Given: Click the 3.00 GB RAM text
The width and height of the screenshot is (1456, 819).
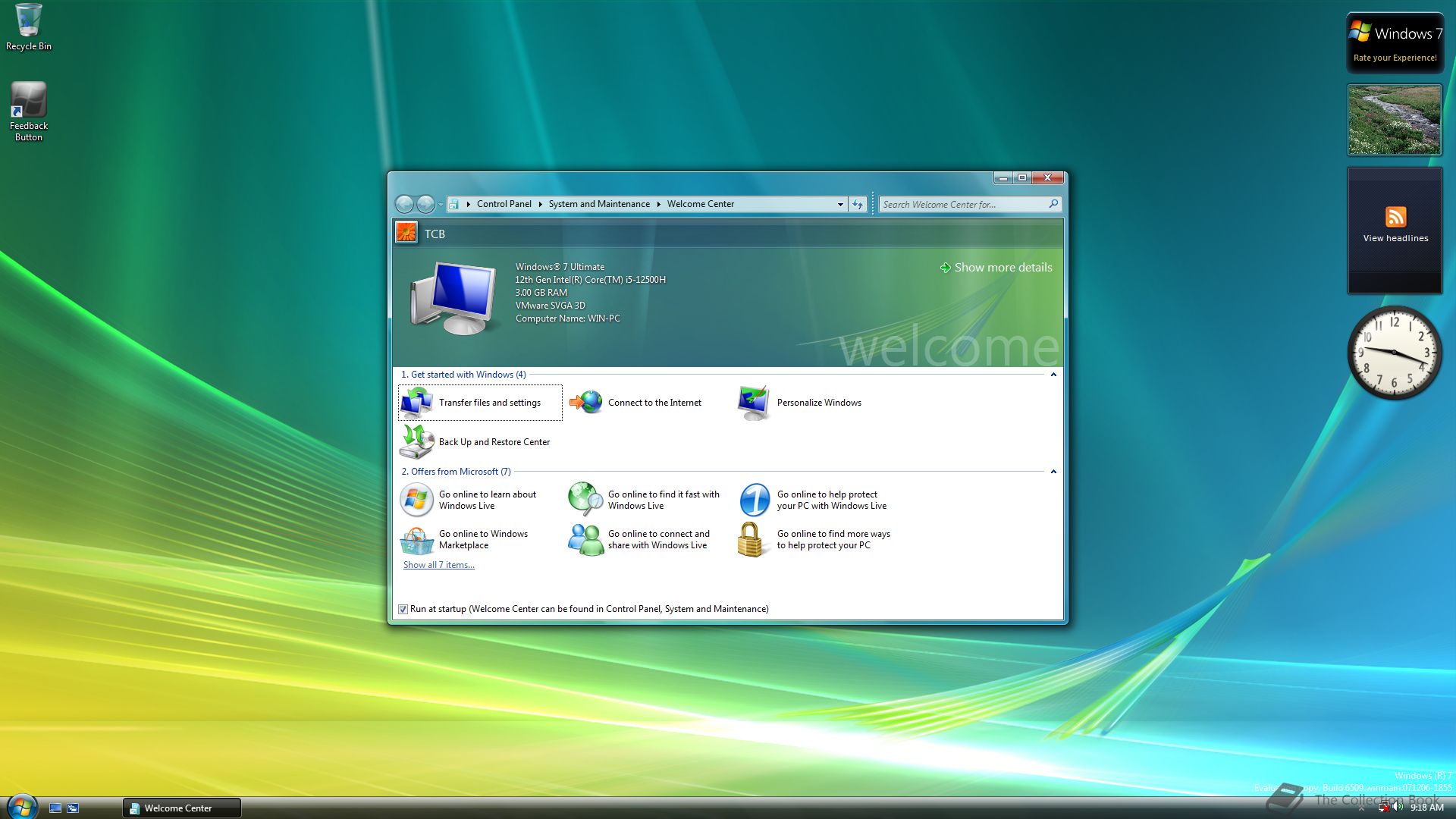Looking at the screenshot, I should tap(541, 293).
